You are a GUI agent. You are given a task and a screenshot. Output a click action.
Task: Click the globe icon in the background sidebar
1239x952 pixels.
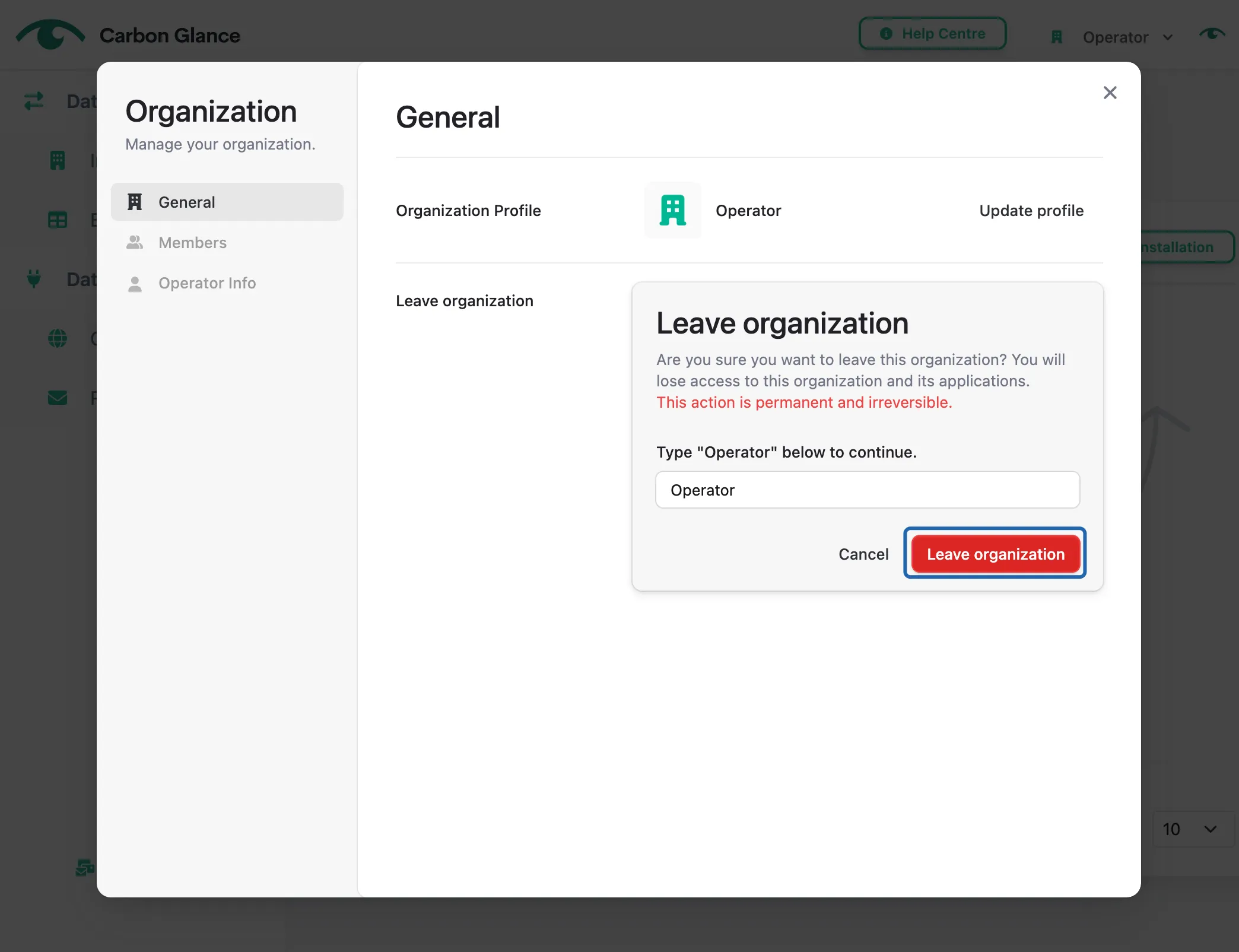tap(58, 338)
